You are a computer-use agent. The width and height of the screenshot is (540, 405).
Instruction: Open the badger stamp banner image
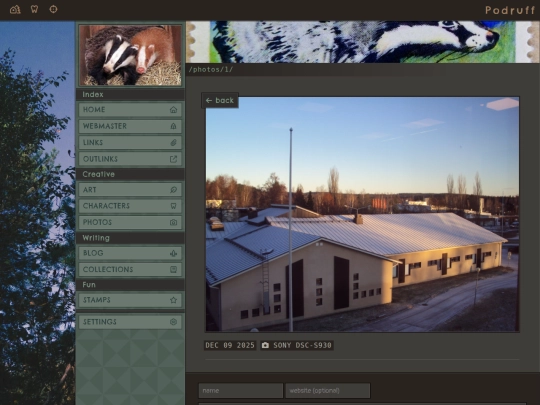pos(362,42)
